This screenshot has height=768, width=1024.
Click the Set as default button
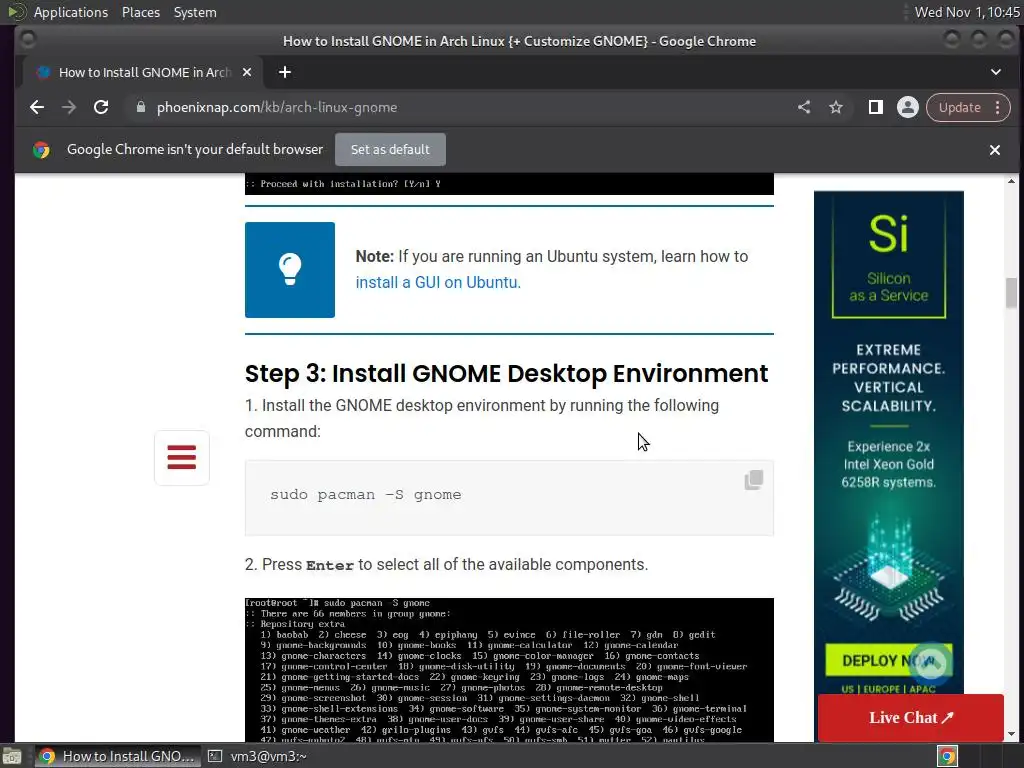(391, 150)
